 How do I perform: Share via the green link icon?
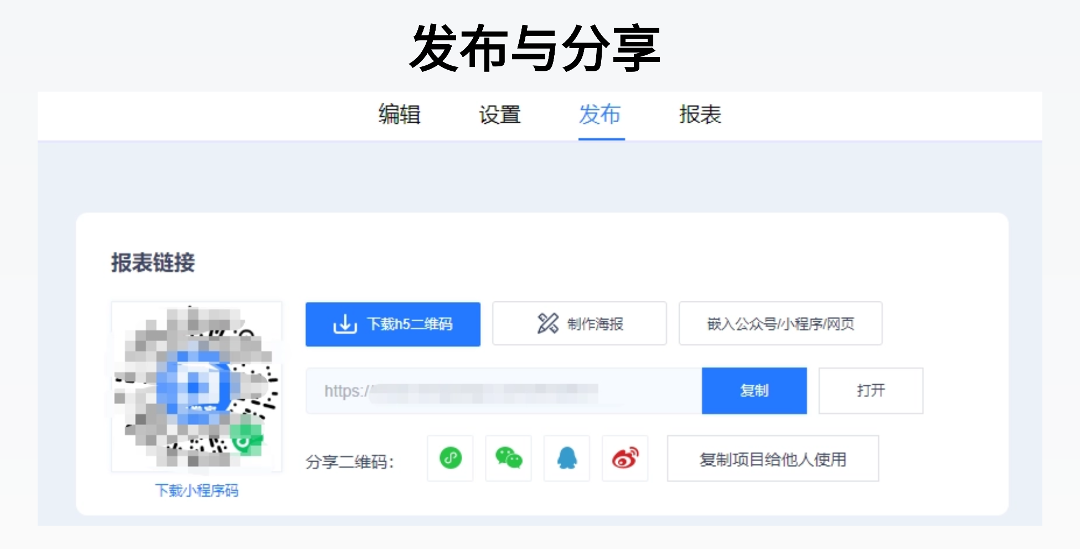(450, 458)
